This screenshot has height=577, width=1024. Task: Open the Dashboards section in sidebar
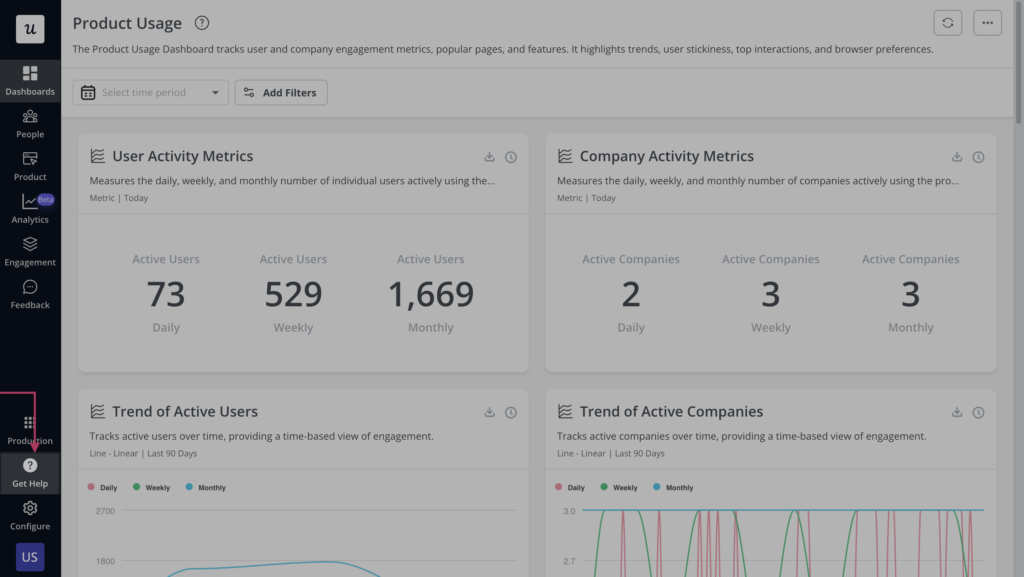30,78
